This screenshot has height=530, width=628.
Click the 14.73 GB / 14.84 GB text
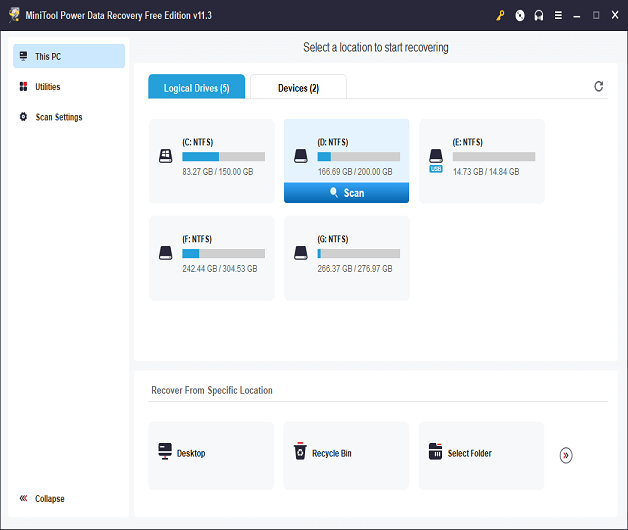[486, 171]
